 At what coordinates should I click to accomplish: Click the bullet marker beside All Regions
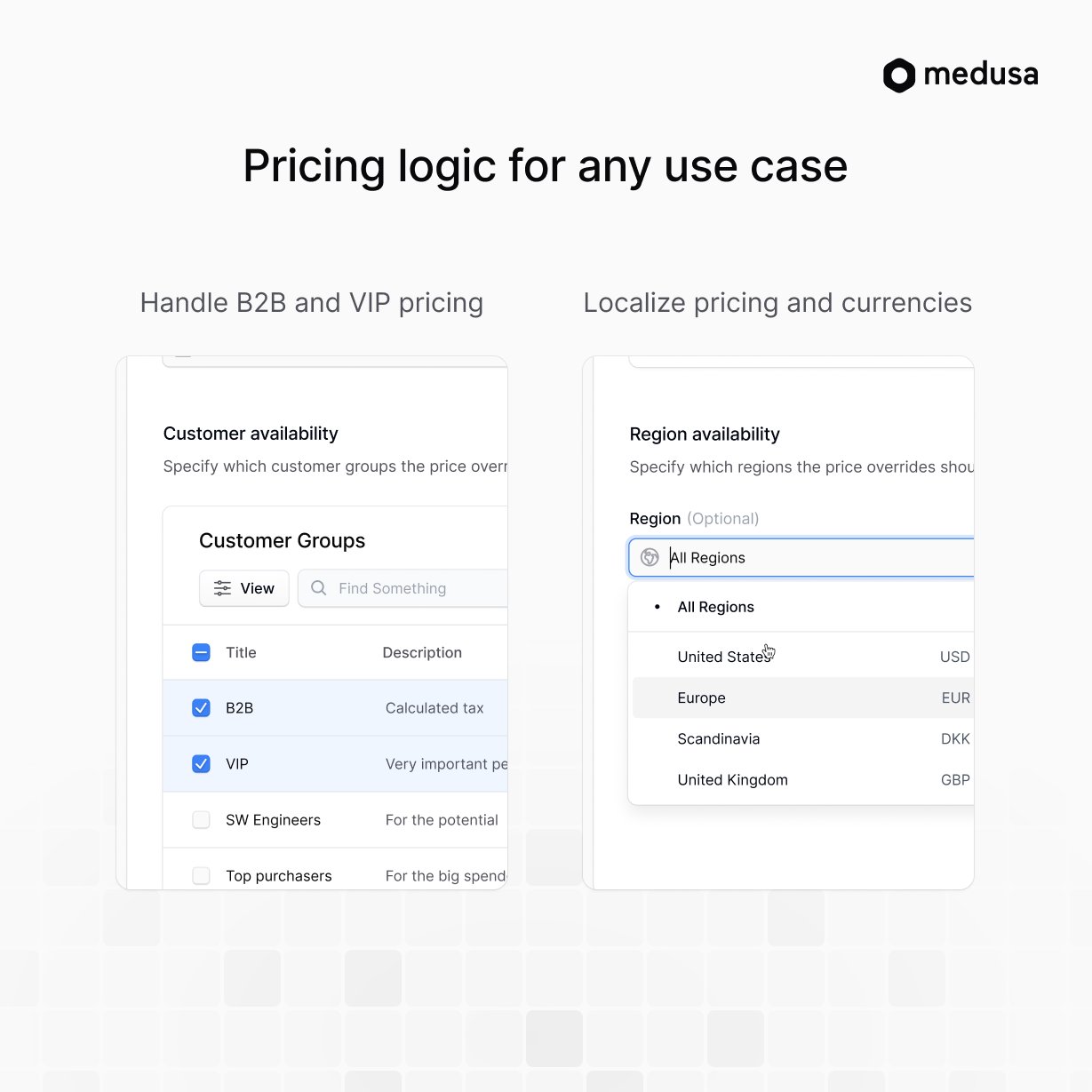pyautogui.click(x=657, y=607)
